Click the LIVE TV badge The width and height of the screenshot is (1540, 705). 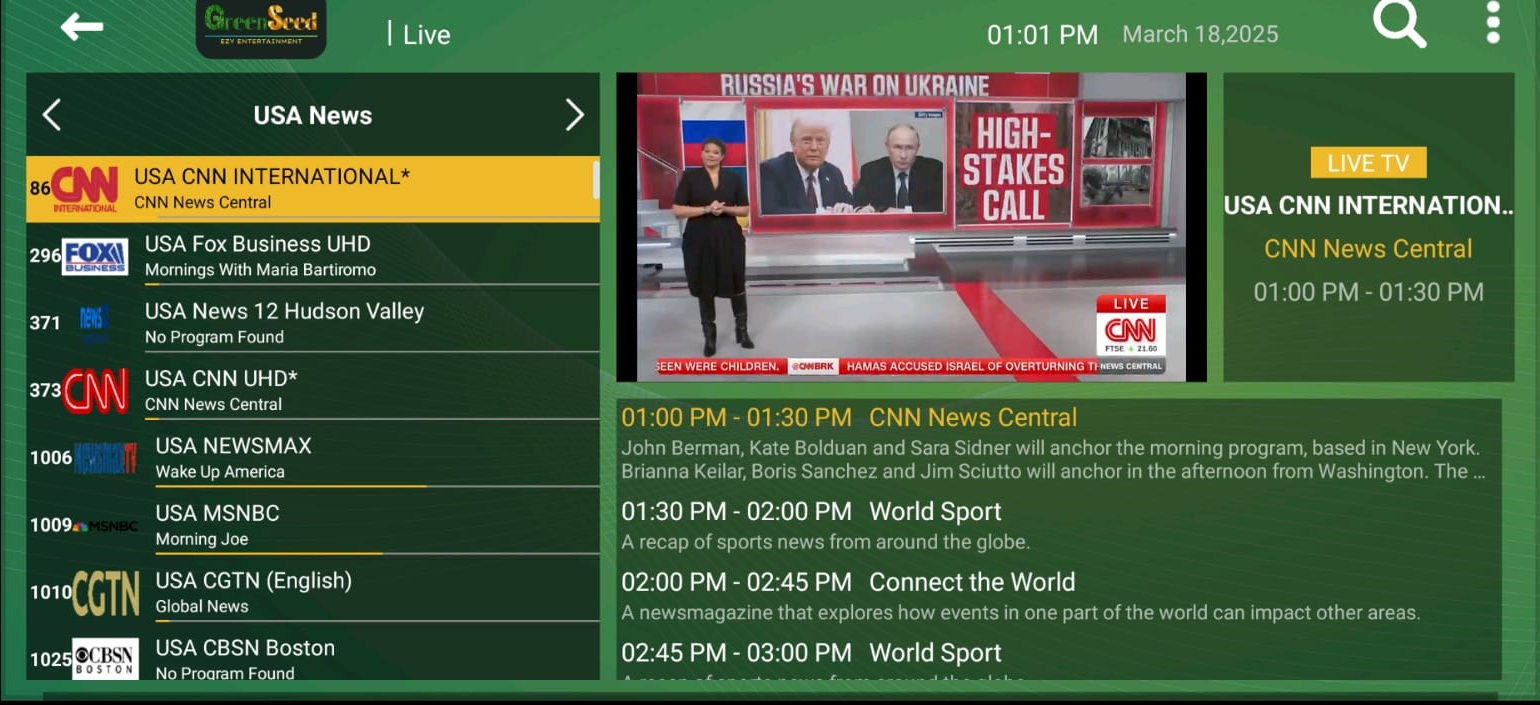[x=1368, y=163]
